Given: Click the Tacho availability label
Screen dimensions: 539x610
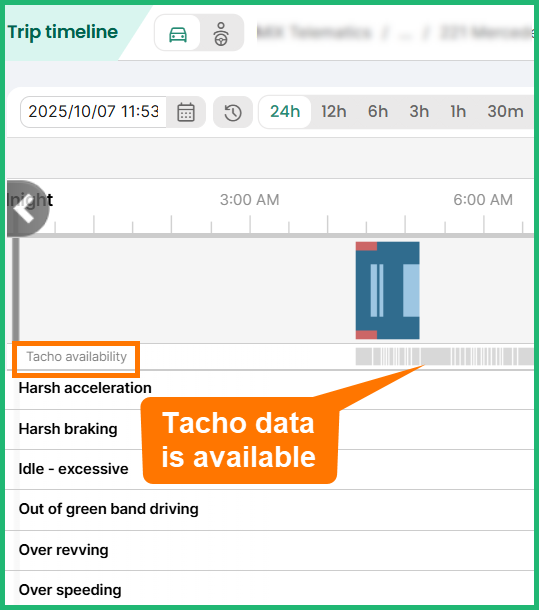Looking at the screenshot, I should pyautogui.click(x=76, y=357).
